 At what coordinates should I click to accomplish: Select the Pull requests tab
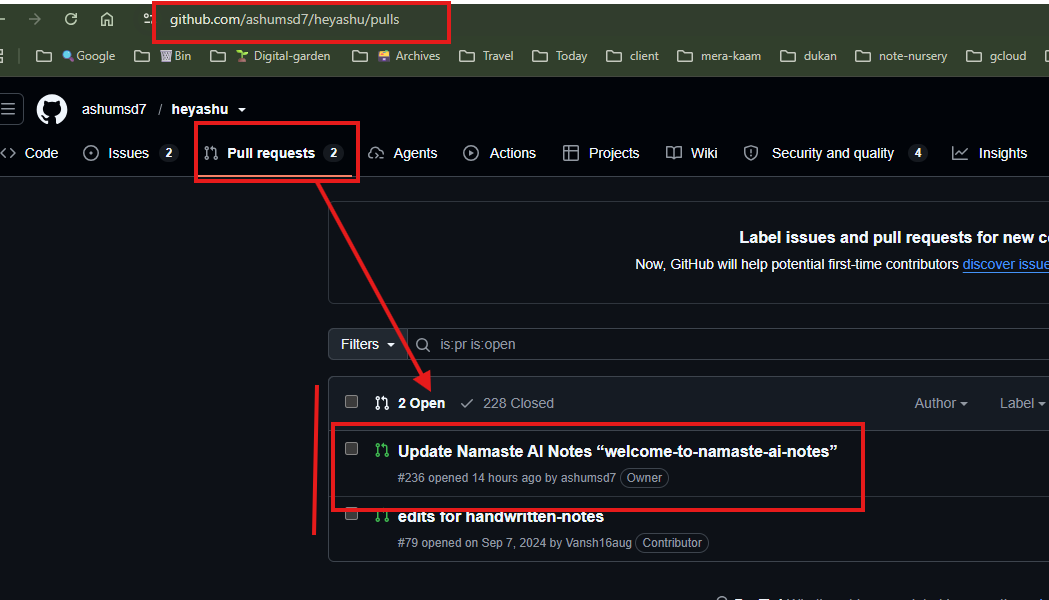click(274, 153)
